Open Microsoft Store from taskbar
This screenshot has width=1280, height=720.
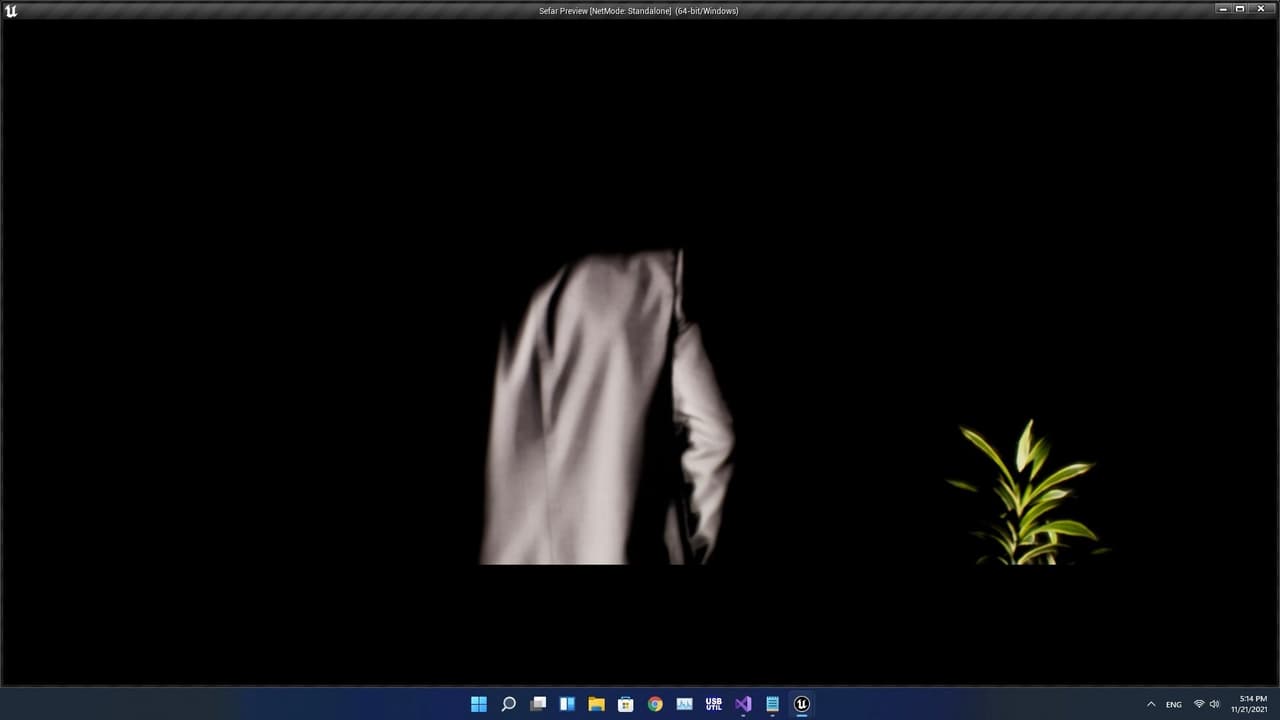click(x=626, y=704)
